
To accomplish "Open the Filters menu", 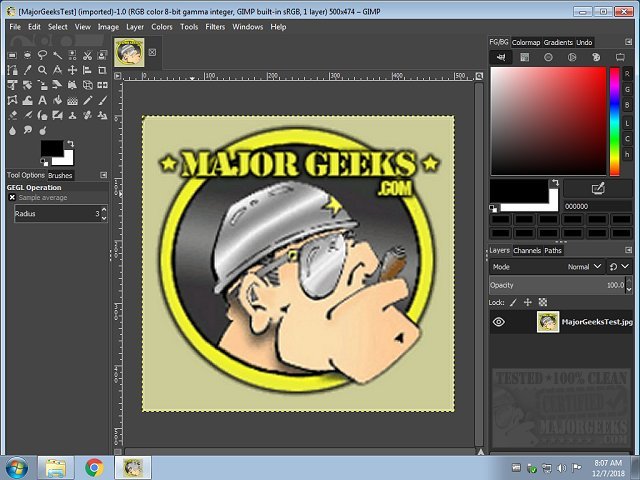I will [x=215, y=27].
